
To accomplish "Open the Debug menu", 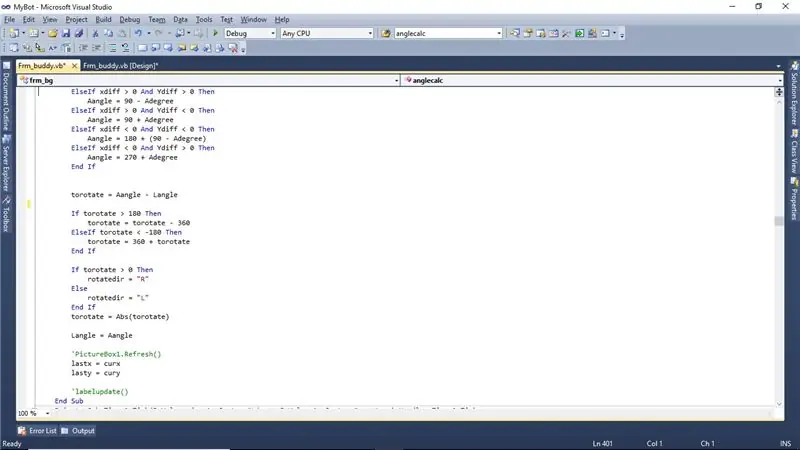I will tap(130, 19).
